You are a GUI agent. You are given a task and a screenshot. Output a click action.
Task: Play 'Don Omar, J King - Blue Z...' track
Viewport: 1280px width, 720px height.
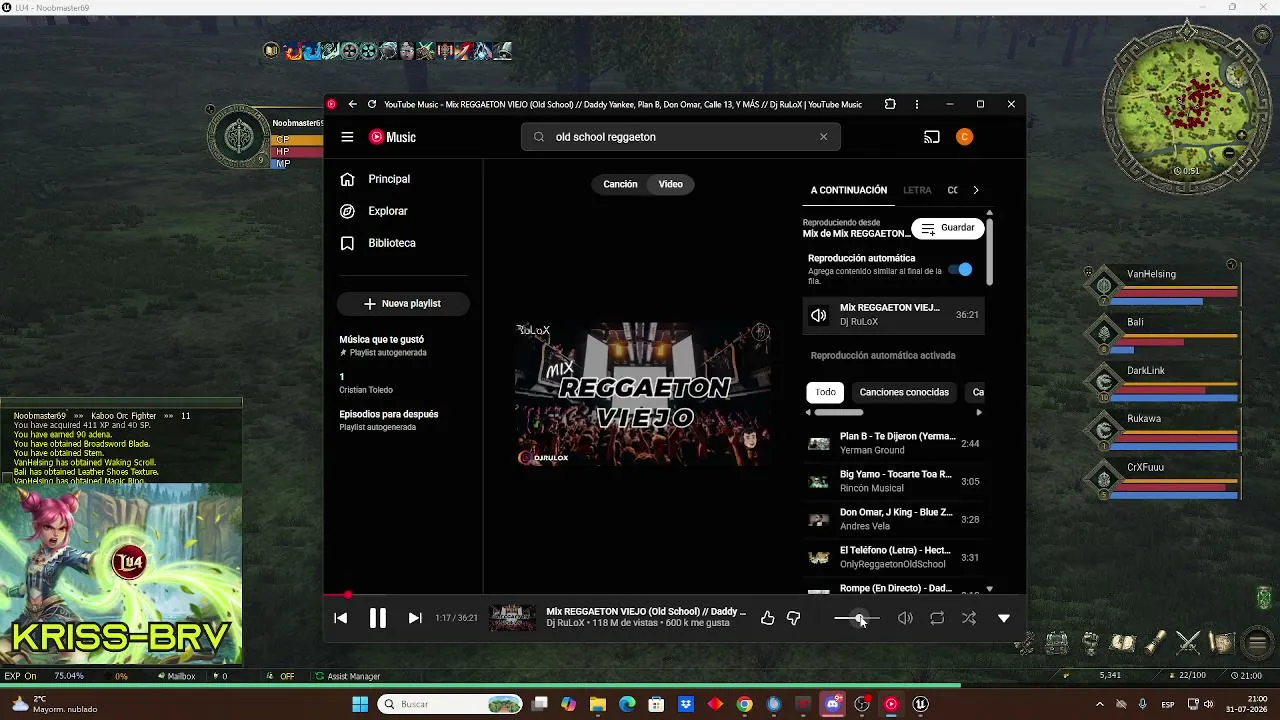(x=894, y=519)
